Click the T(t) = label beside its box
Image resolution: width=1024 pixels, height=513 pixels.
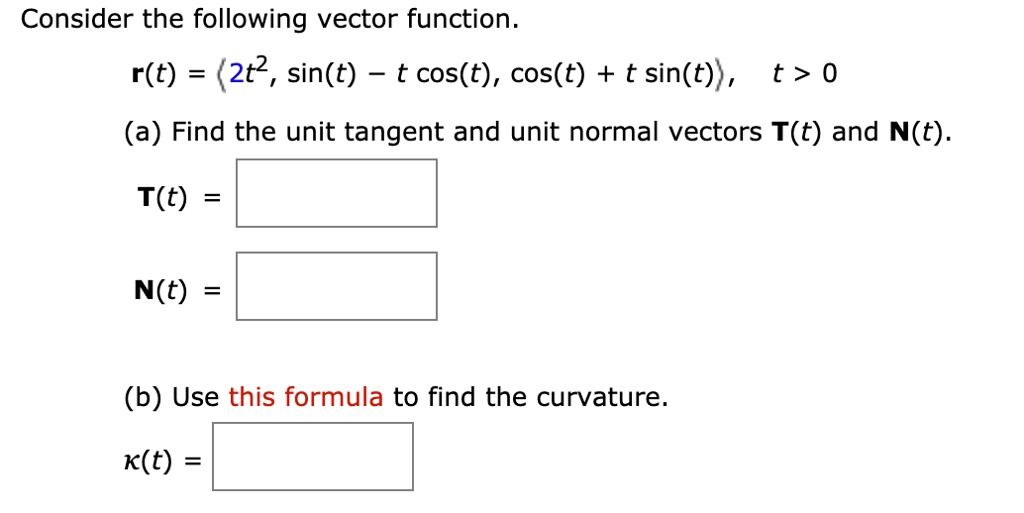(x=180, y=196)
